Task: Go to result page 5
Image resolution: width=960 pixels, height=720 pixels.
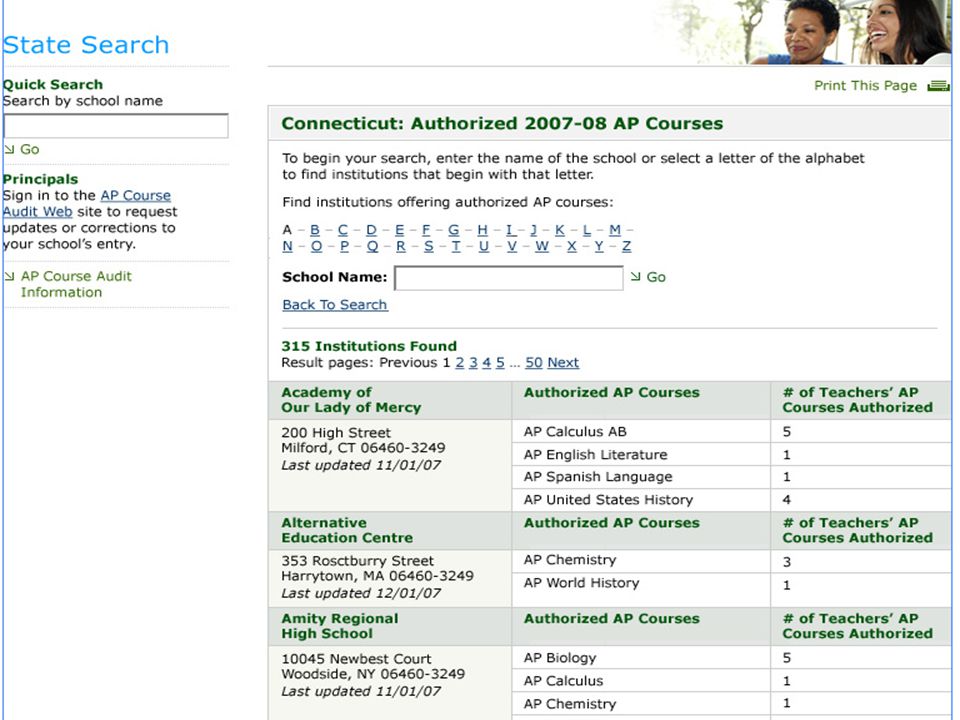Action: (x=500, y=362)
